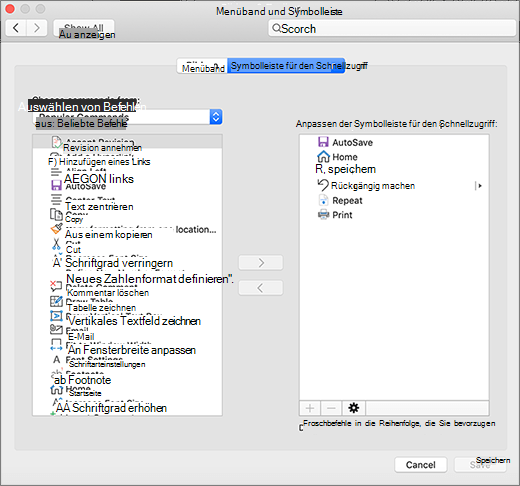
Task: Click the Revision annehmen icon
Action: tap(56, 142)
